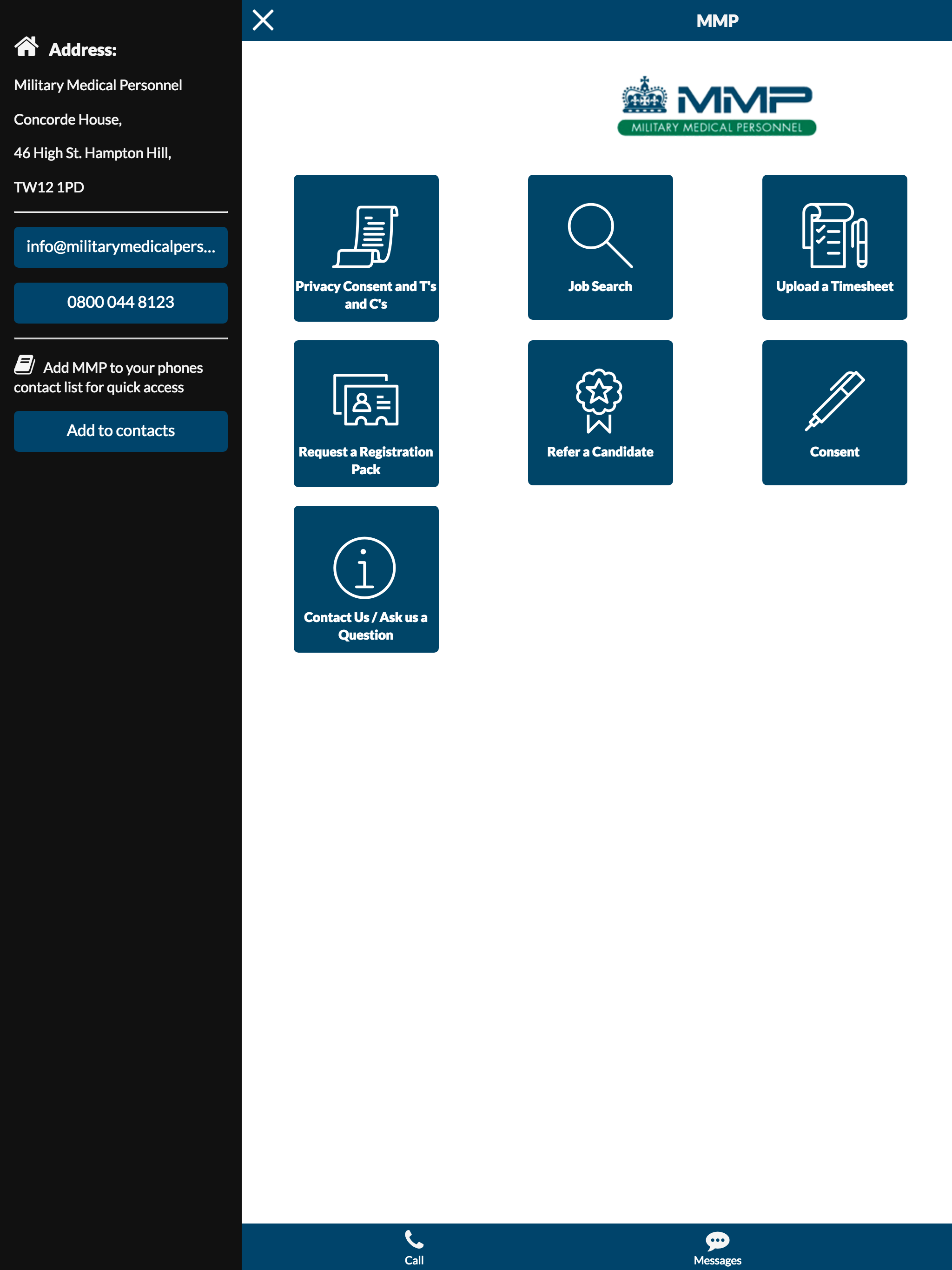Email info@militarymedicalpers... button
This screenshot has height=1270, width=952.
pyautogui.click(x=120, y=247)
